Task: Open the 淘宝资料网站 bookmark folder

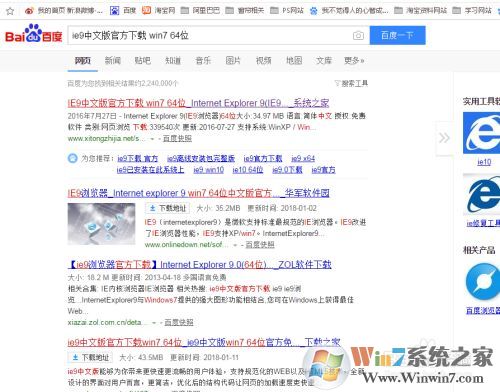Action: (420, 11)
